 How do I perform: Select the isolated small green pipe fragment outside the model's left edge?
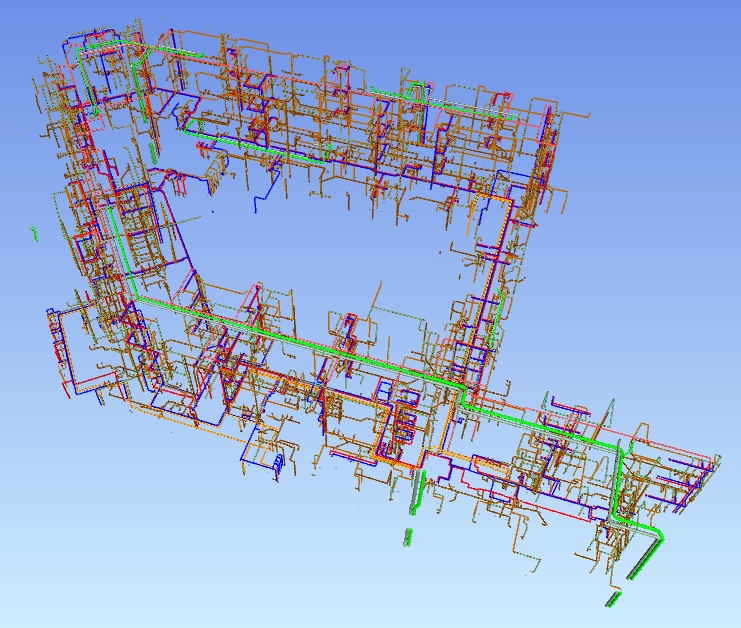[x=34, y=233]
